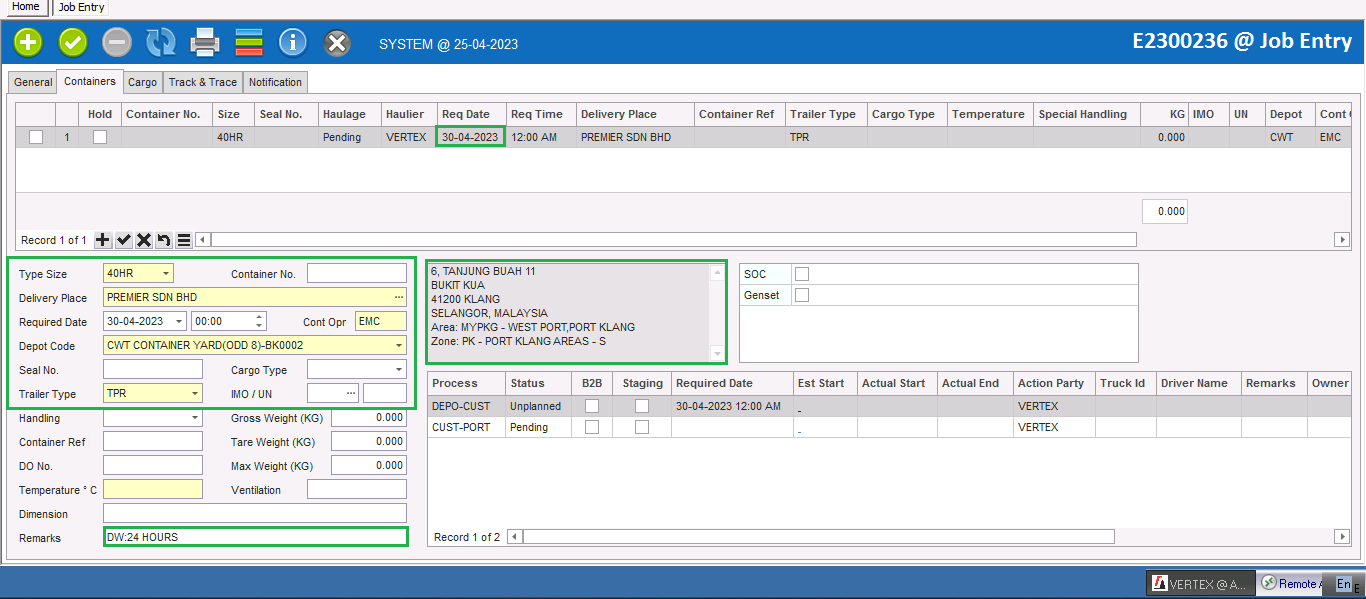Enable the Genset checkbox
Screen dimensions: 1366x599
[x=802, y=295]
